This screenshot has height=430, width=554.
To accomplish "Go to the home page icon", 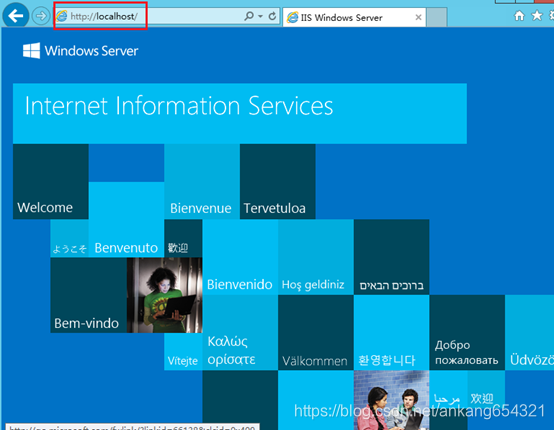I will 519,16.
